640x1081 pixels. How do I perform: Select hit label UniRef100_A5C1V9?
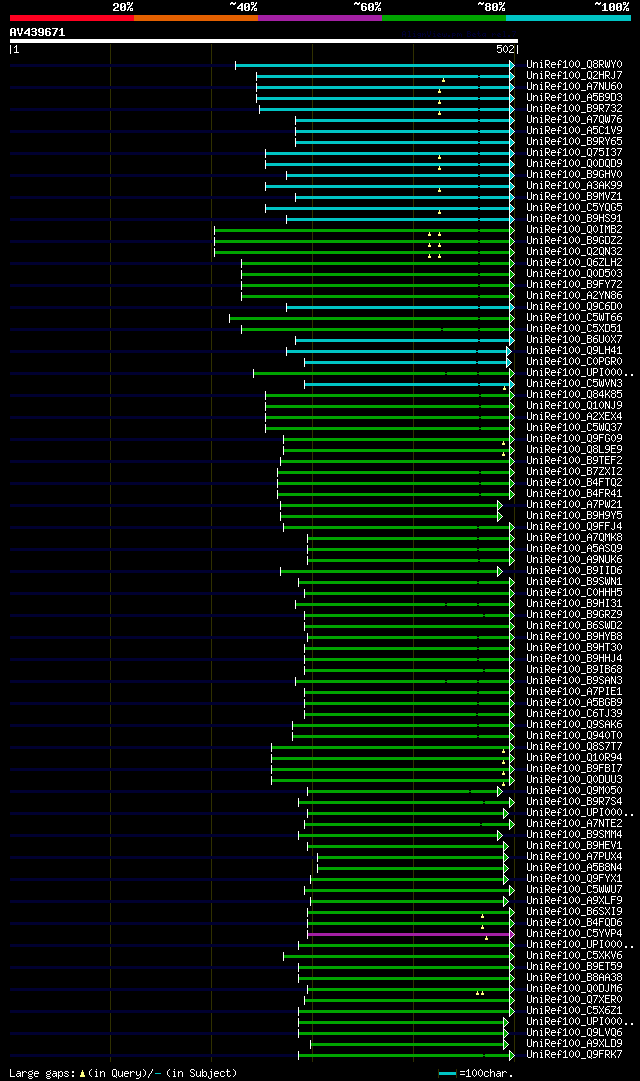[574, 131]
